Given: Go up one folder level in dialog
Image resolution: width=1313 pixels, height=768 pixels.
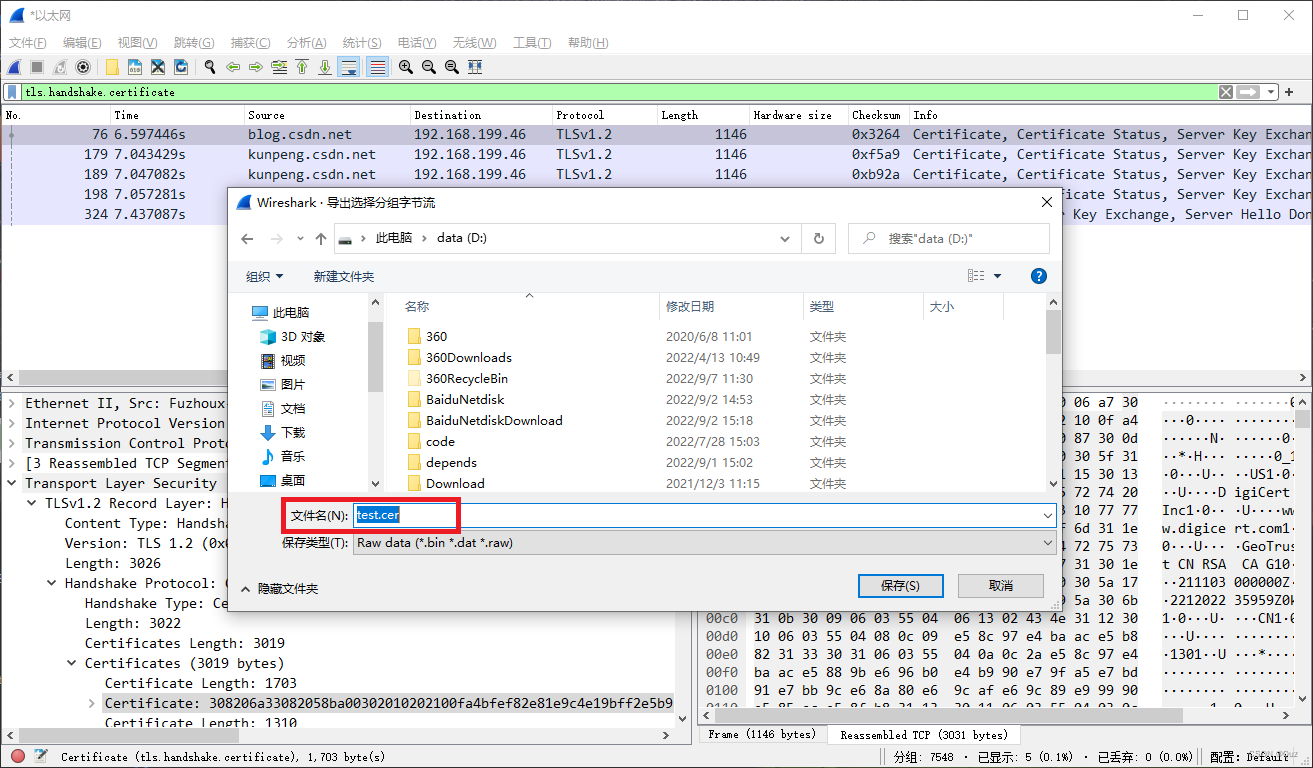Looking at the screenshot, I should 321,239.
